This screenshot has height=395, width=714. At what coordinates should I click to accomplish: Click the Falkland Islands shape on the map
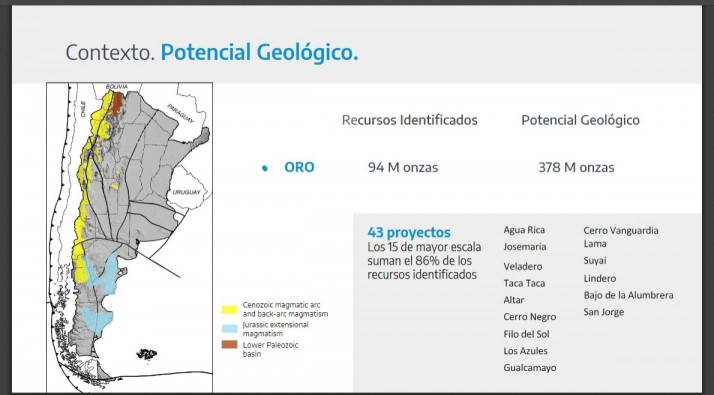pos(147,354)
